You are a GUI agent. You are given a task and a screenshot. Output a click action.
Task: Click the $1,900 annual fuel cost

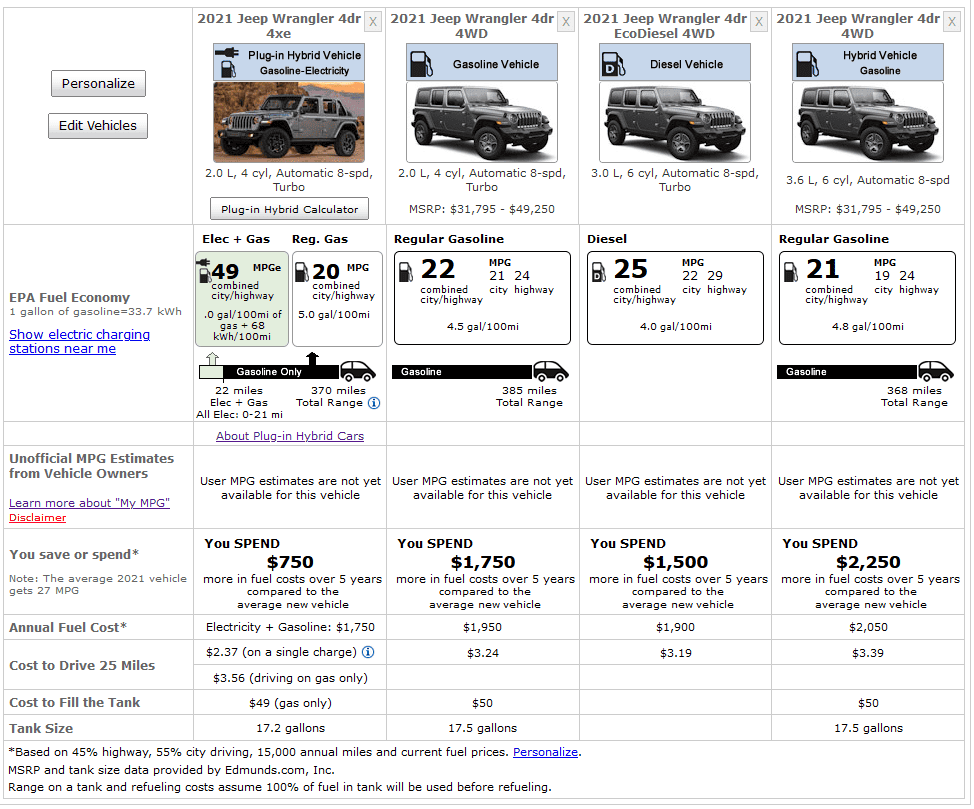(675, 628)
